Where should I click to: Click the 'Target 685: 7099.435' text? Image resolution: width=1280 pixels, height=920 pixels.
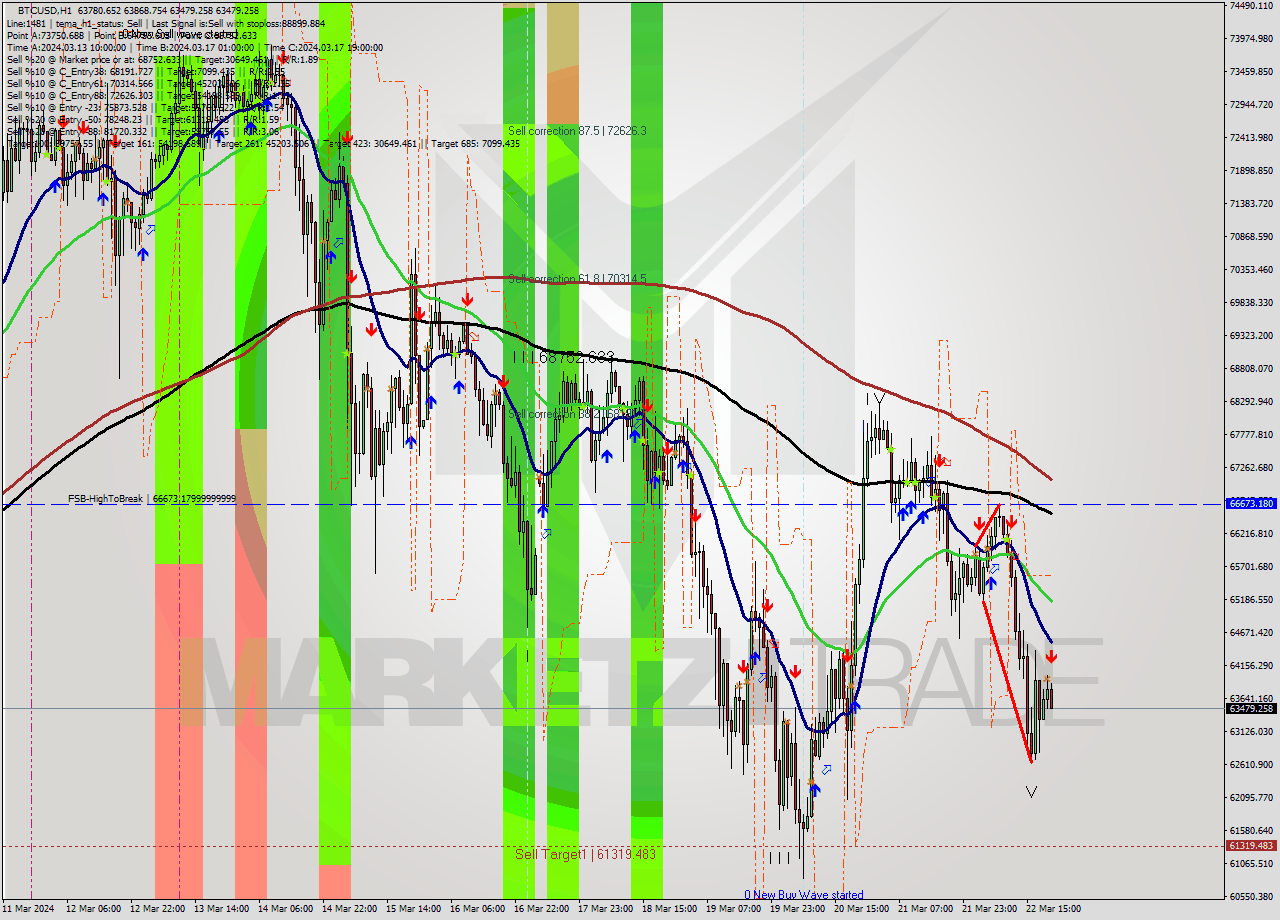coord(476,143)
